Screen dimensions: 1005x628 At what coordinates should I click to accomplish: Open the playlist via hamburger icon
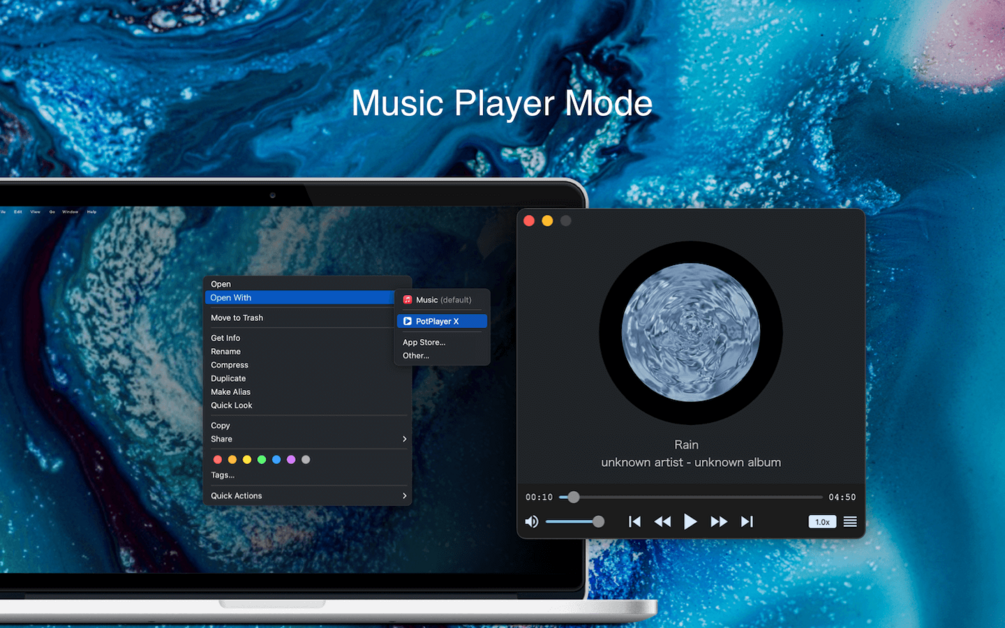point(849,520)
